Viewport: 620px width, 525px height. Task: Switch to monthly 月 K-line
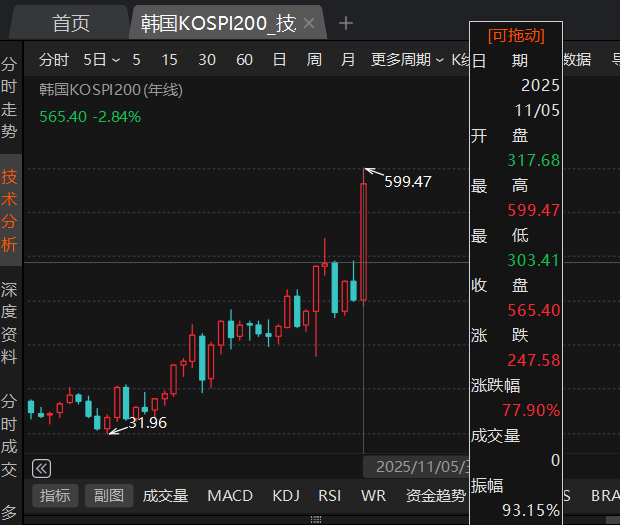[x=348, y=60]
